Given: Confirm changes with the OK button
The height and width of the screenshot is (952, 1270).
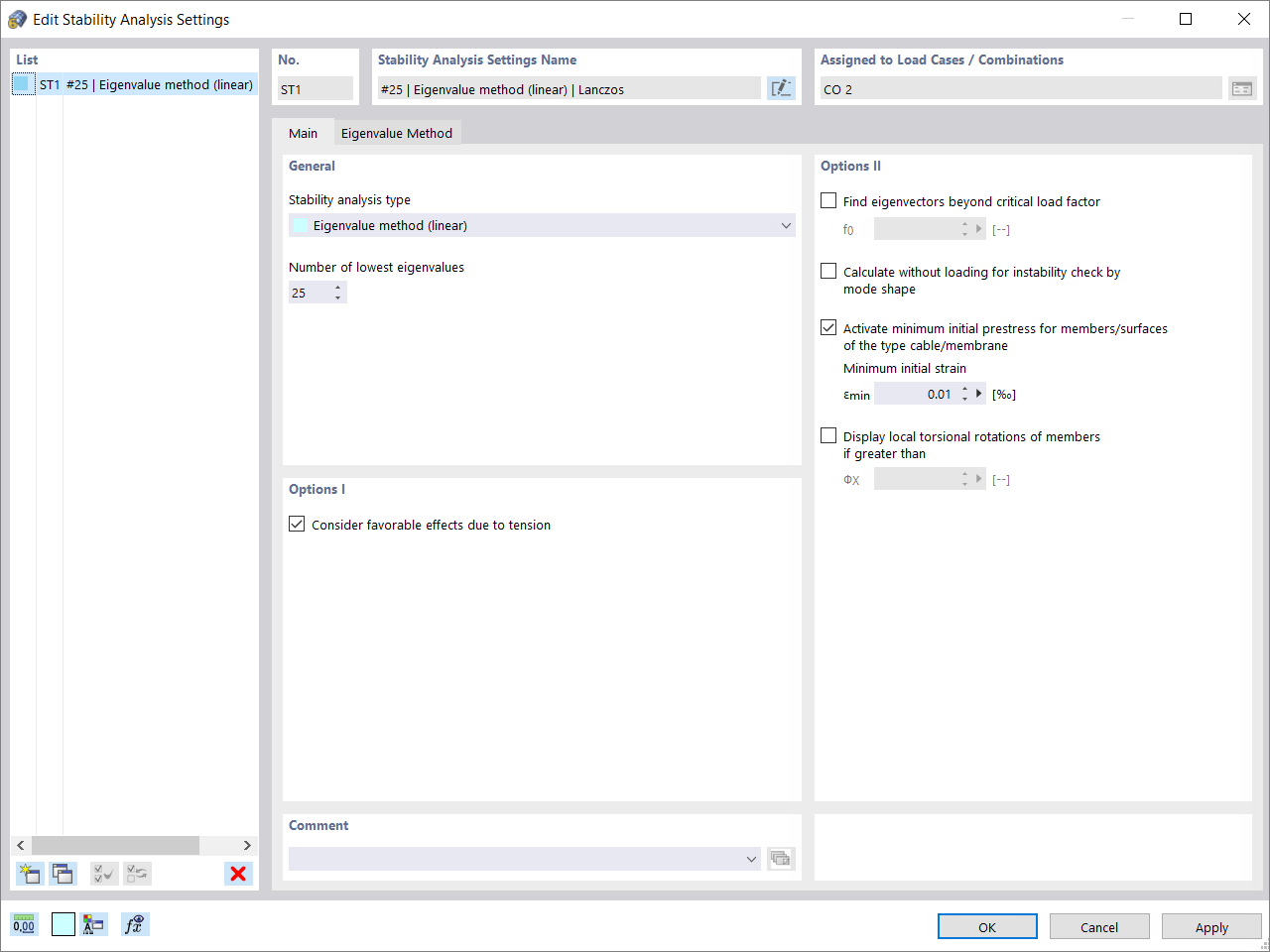Looking at the screenshot, I should click(x=987, y=926).
